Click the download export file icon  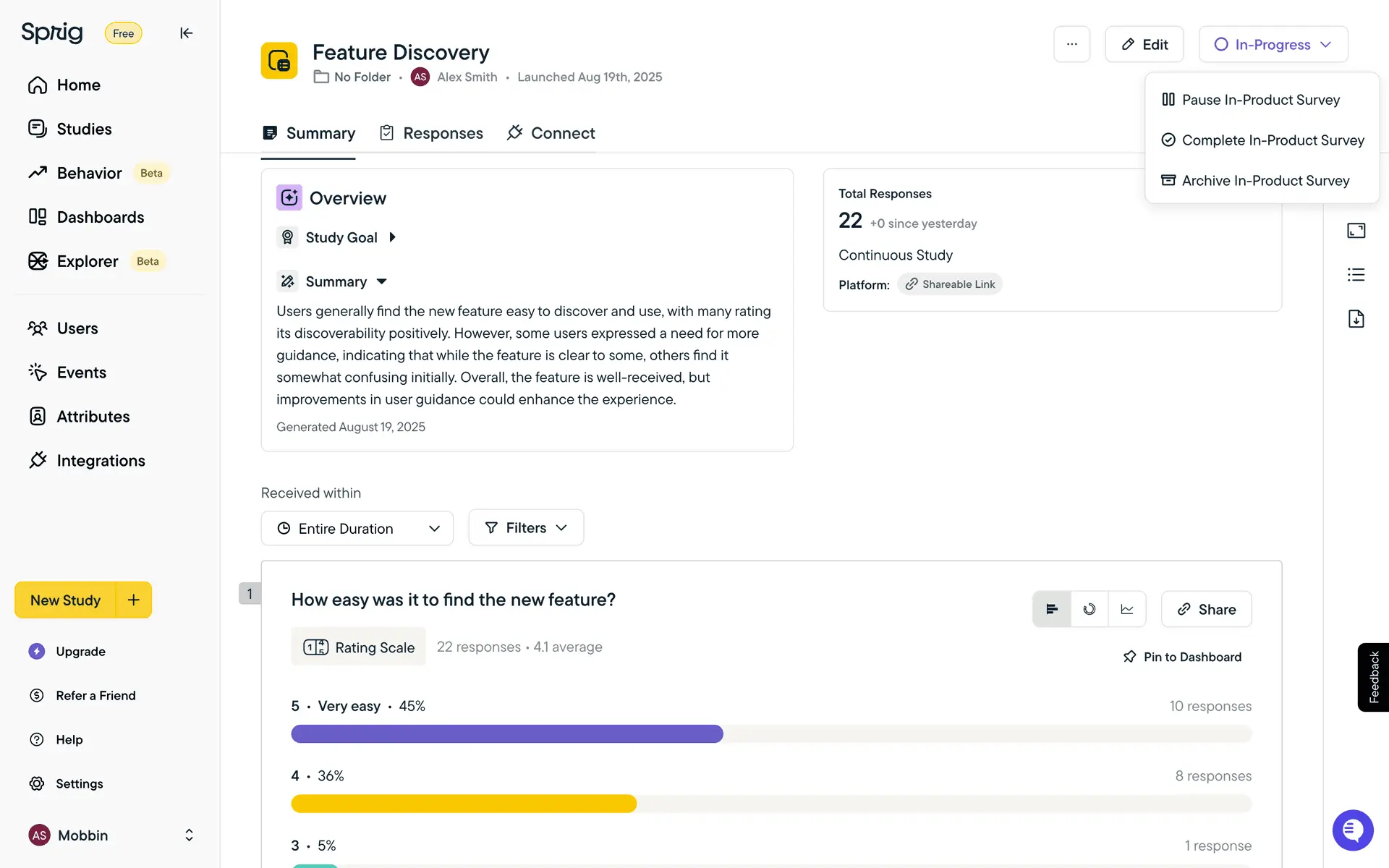click(1356, 319)
